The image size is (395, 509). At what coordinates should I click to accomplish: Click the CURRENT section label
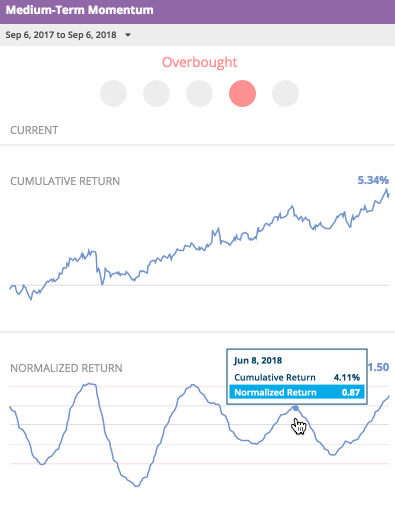[34, 130]
